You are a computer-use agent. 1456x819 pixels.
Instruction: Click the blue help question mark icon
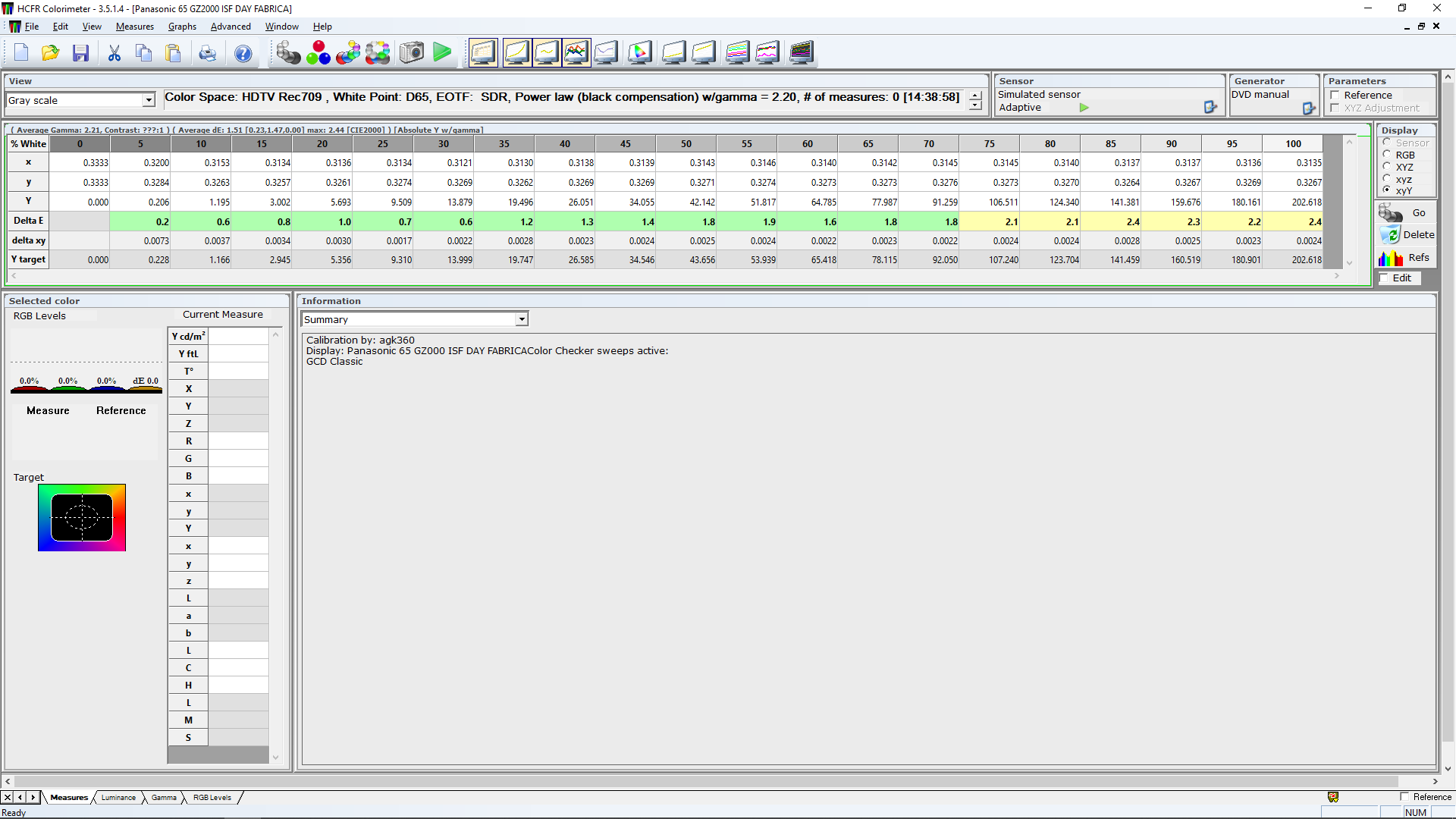243,53
